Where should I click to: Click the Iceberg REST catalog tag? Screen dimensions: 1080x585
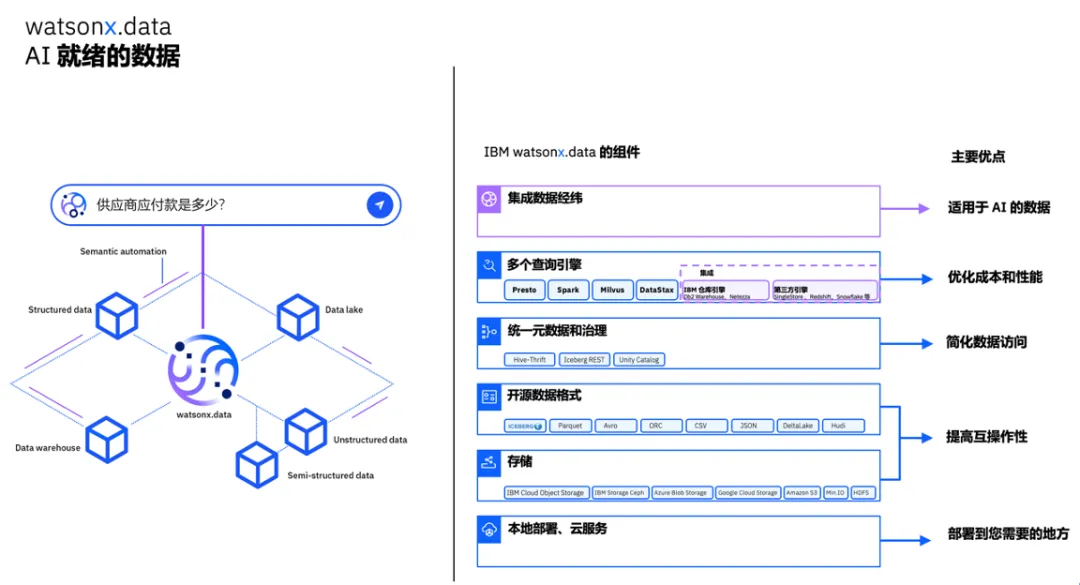click(583, 360)
